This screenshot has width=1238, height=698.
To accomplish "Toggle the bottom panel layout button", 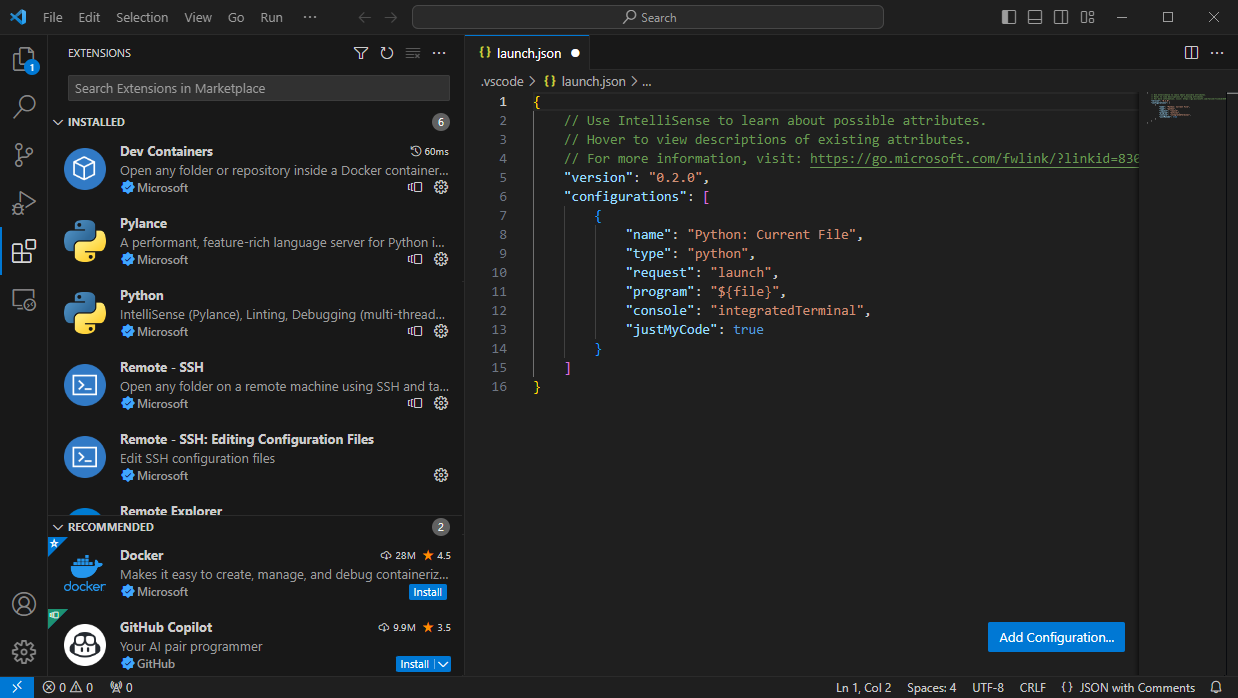I will (1035, 17).
